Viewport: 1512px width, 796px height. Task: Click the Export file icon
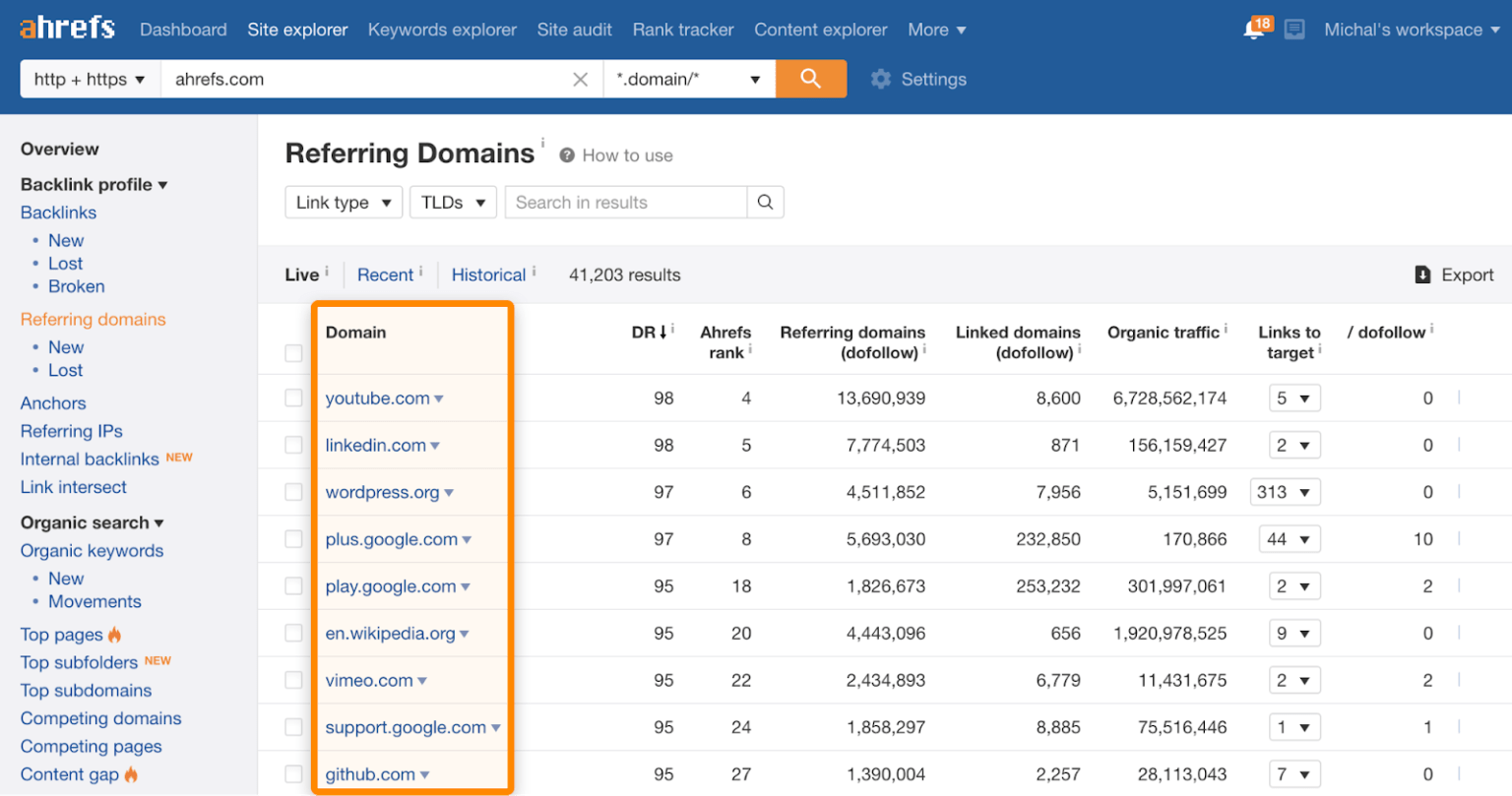pyautogui.click(x=1422, y=276)
